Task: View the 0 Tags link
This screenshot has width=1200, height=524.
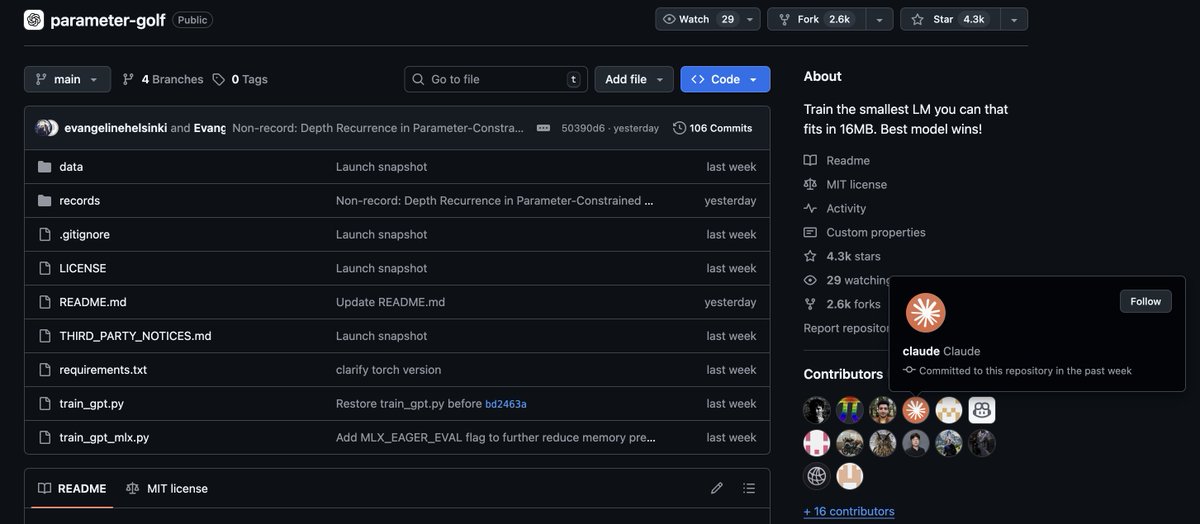Action: (240, 79)
